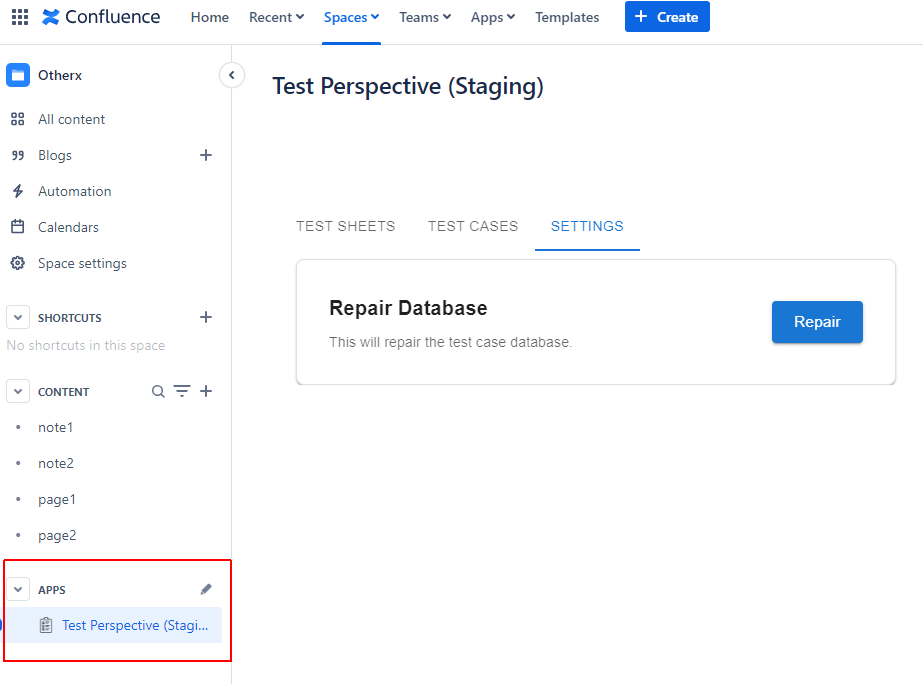Switch to the Test Cases tab
The image size is (923, 684).
pos(473,226)
